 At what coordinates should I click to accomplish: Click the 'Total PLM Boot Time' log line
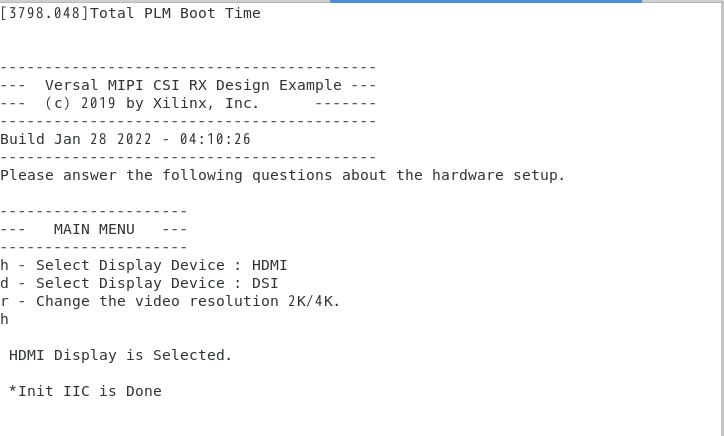click(x=130, y=13)
